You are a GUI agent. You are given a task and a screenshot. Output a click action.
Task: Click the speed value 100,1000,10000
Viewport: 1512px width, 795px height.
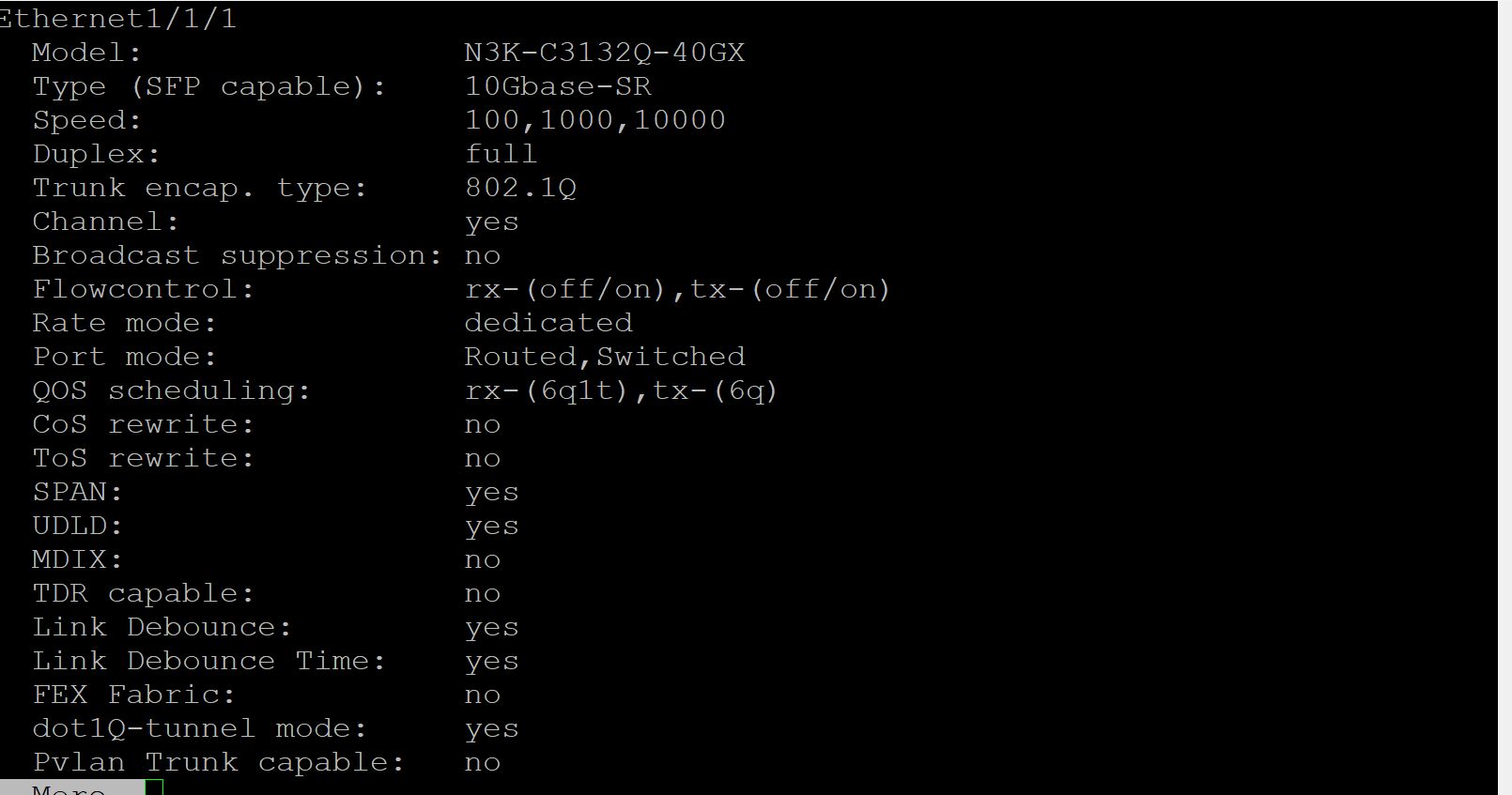point(595,120)
